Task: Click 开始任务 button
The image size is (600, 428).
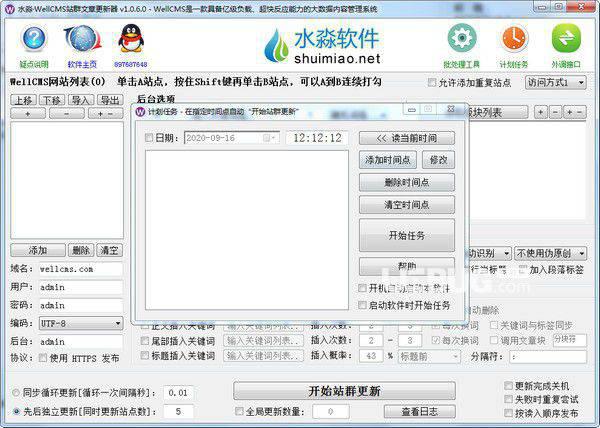Action: click(x=407, y=235)
